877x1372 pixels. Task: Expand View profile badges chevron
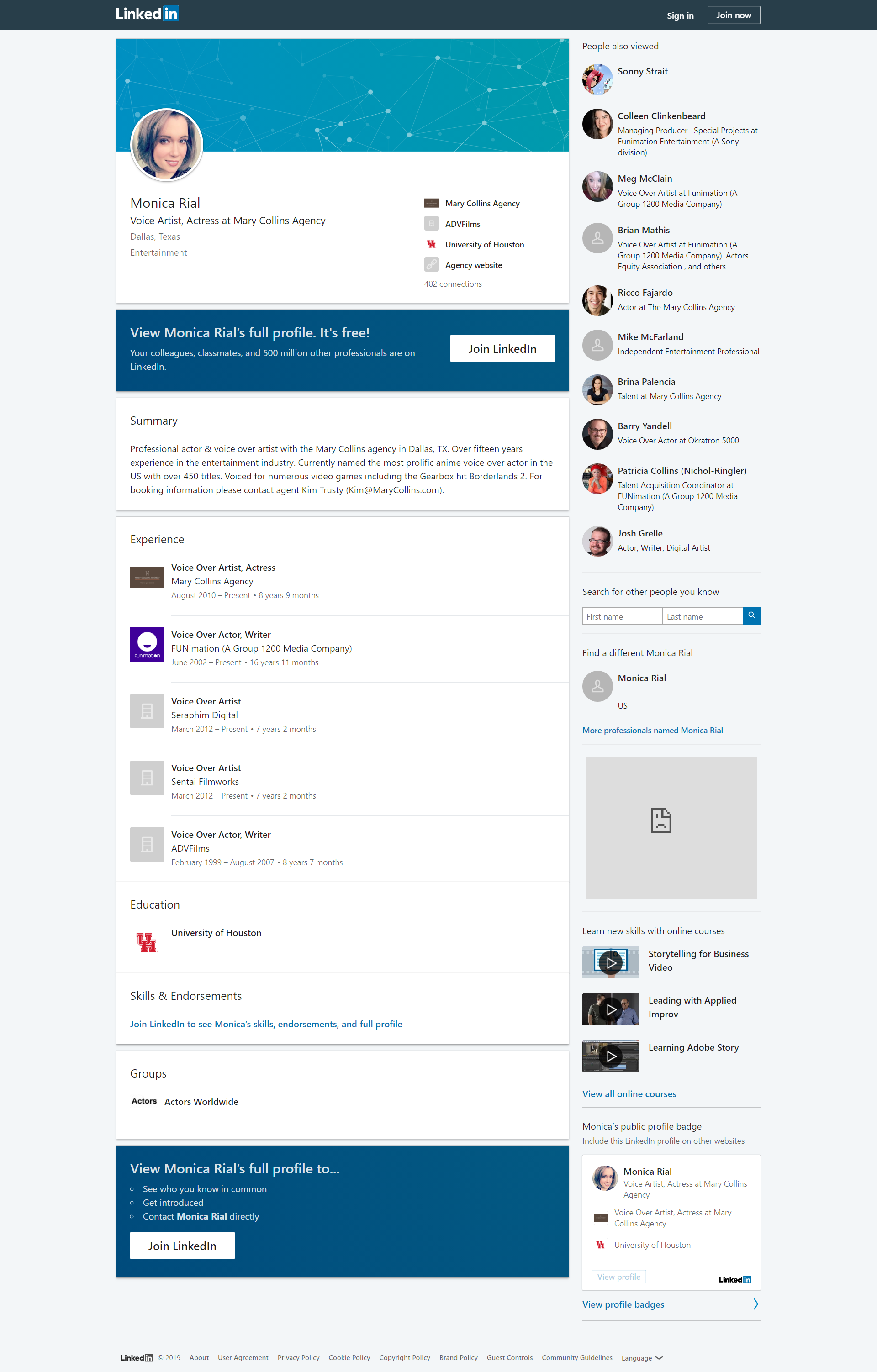point(755,1304)
